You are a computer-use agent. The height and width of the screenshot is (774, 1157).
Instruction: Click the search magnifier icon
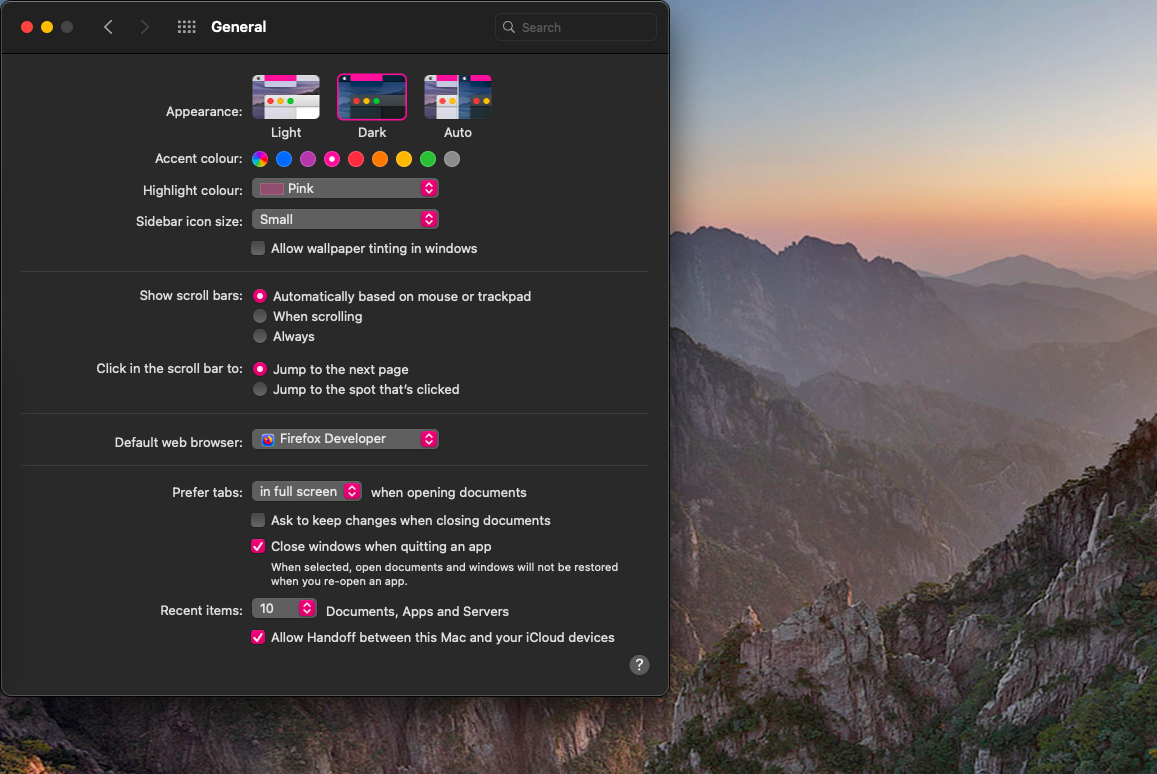click(x=509, y=27)
